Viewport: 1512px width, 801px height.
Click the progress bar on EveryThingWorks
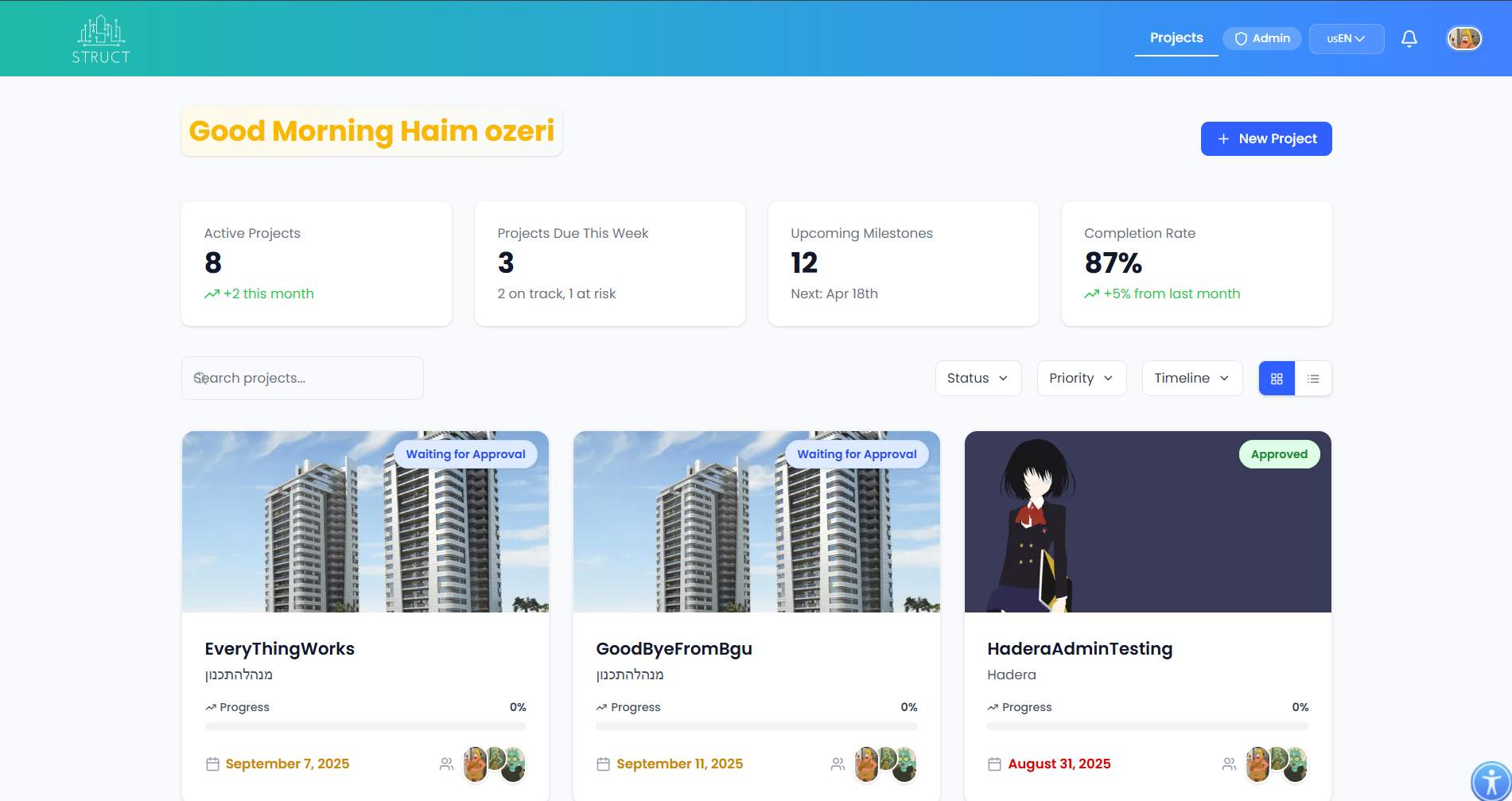point(365,726)
